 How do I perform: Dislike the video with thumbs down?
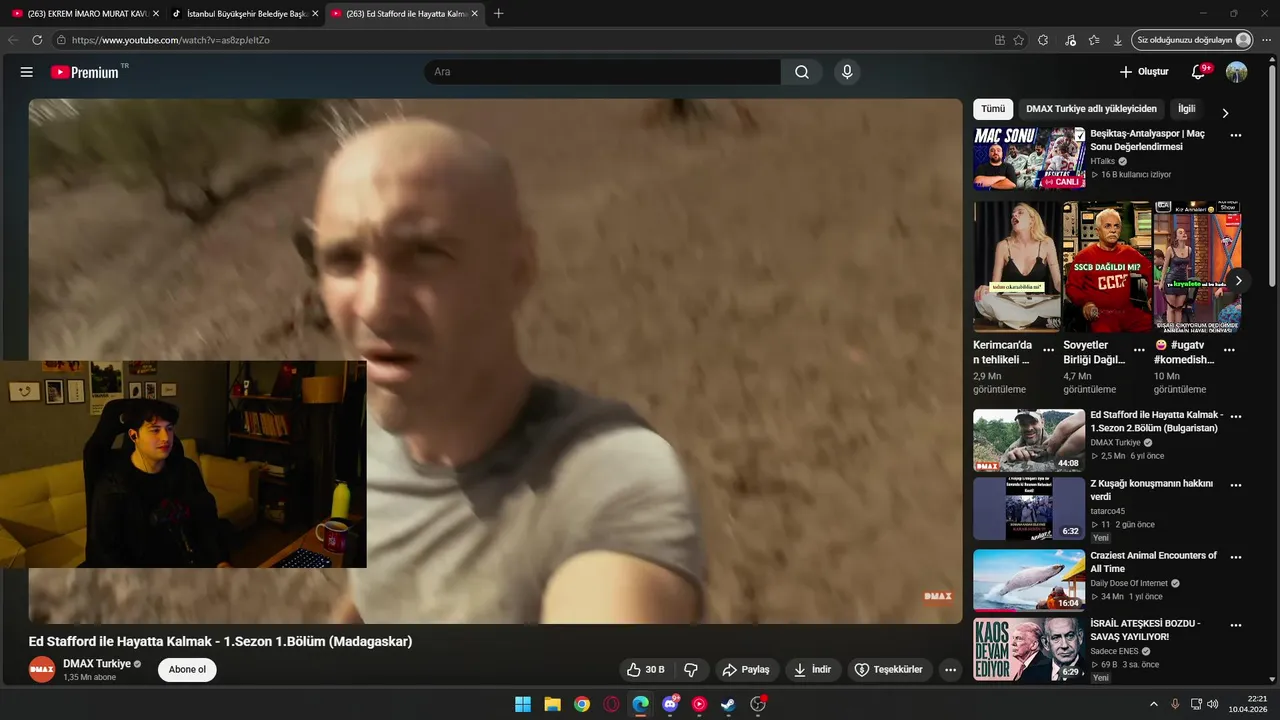[x=690, y=670]
